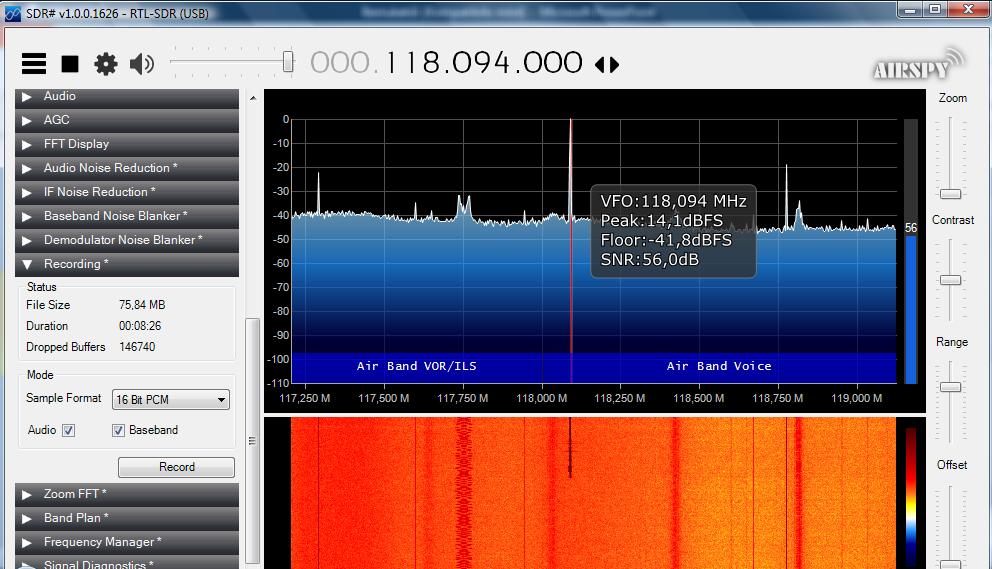
Task: Expand the Signal Diagnostics panel
Action: click(x=127, y=563)
